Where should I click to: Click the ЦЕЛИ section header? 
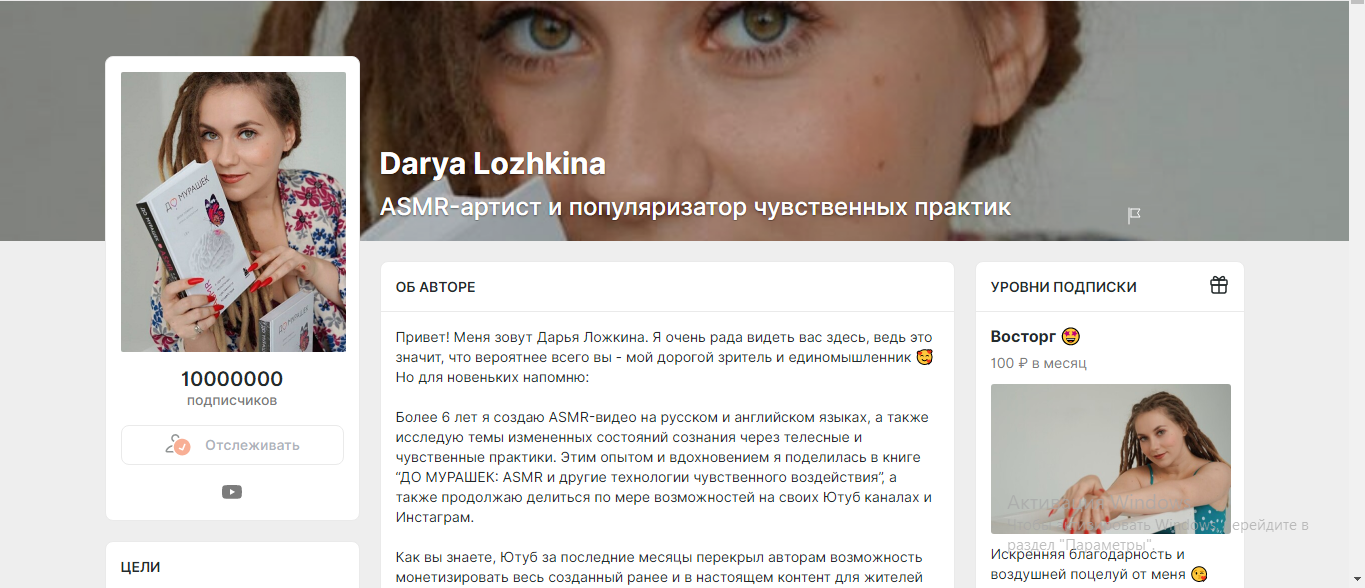140,567
